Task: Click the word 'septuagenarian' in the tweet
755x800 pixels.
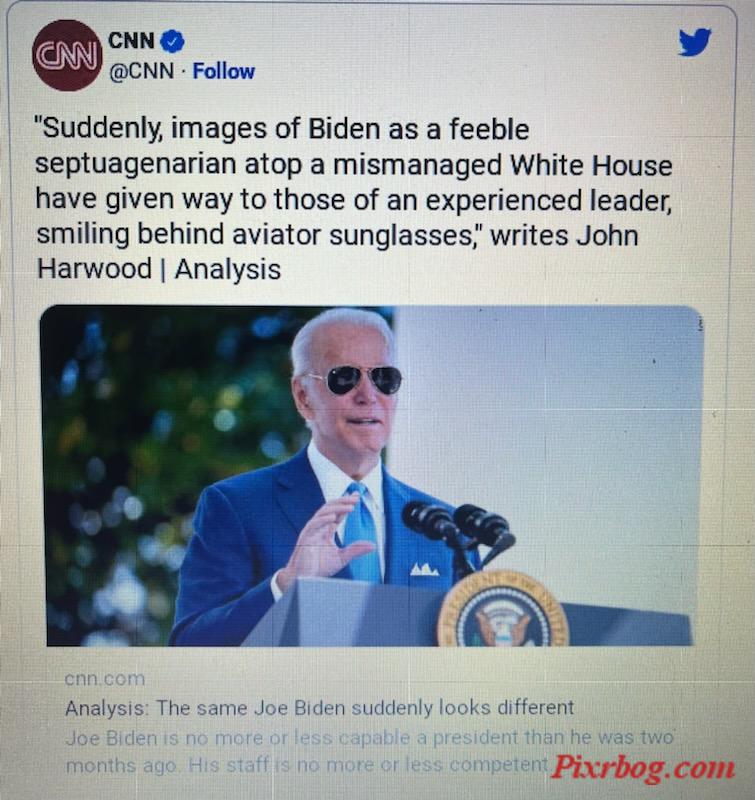Action: pyautogui.click(x=136, y=164)
